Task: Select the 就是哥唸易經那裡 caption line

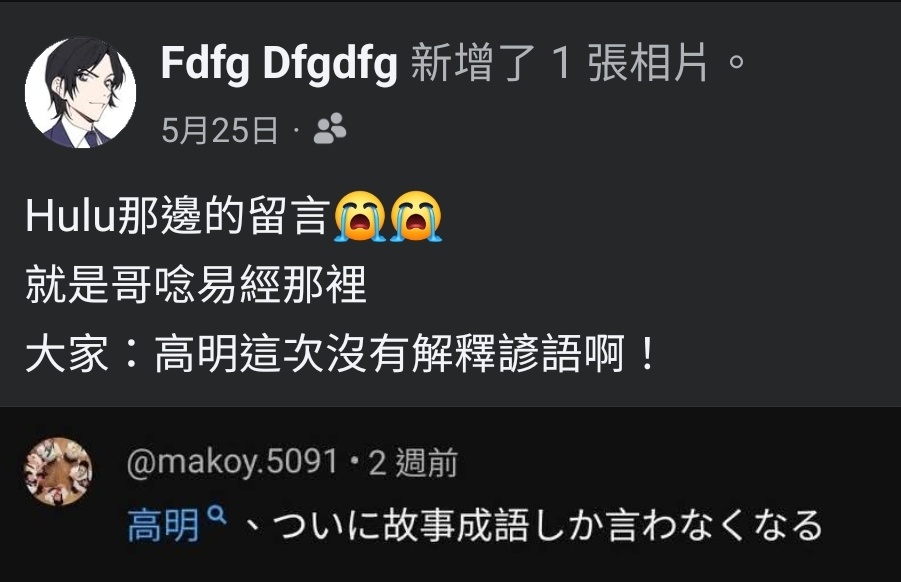Action: click(x=196, y=286)
